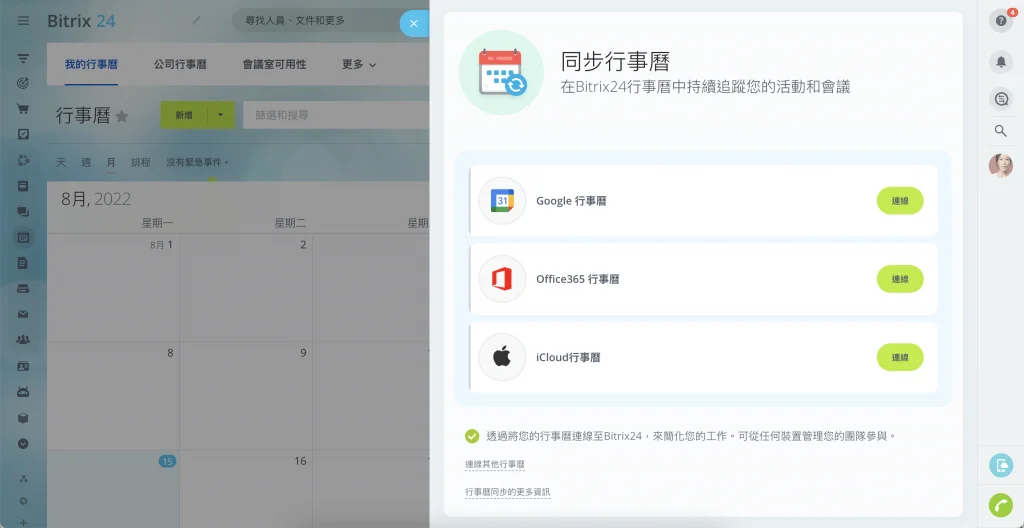Expand the circled chevron in left sidebar
The height and width of the screenshot is (528, 1024).
click(23, 443)
